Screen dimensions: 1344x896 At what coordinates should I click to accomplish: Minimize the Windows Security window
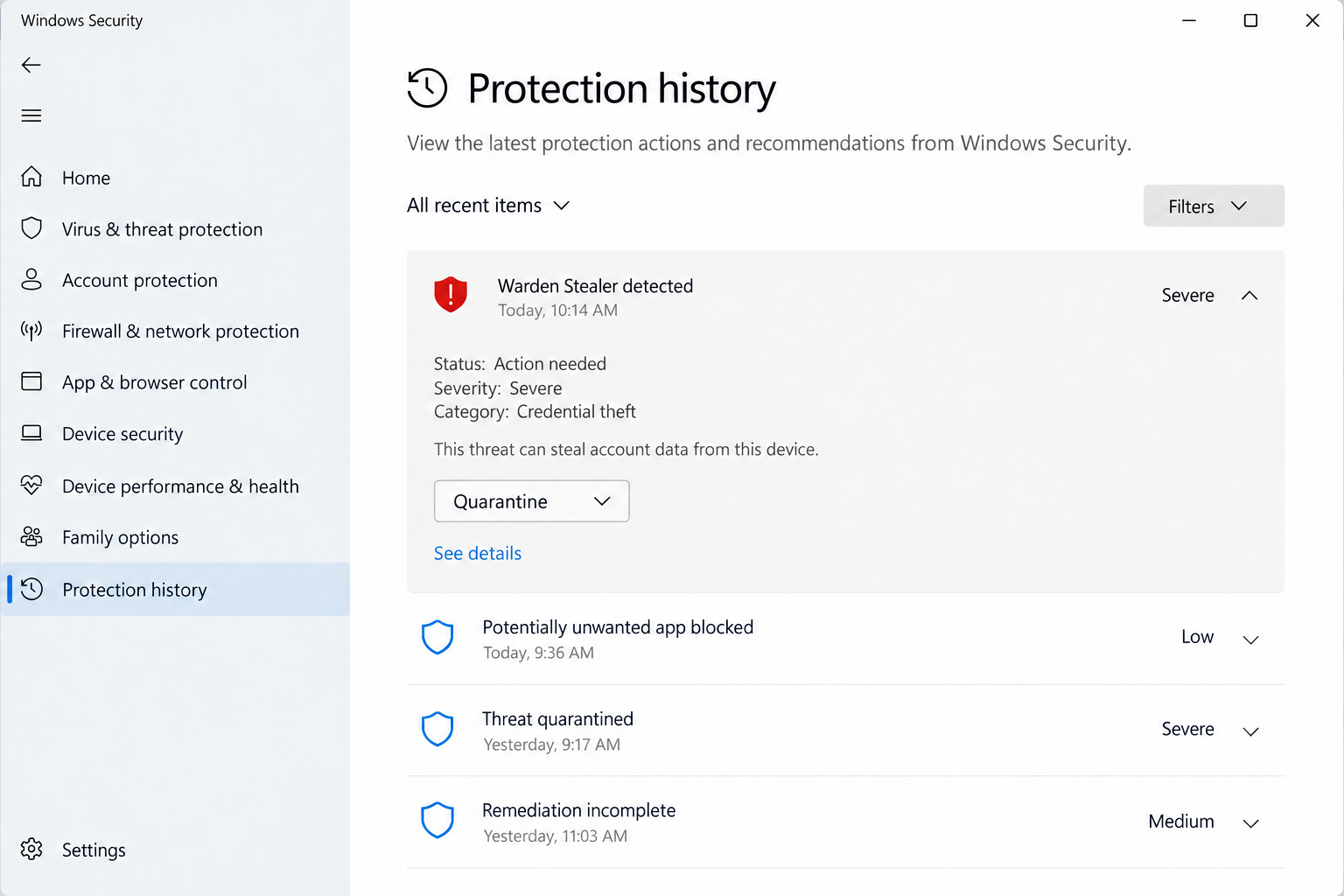[x=1188, y=20]
